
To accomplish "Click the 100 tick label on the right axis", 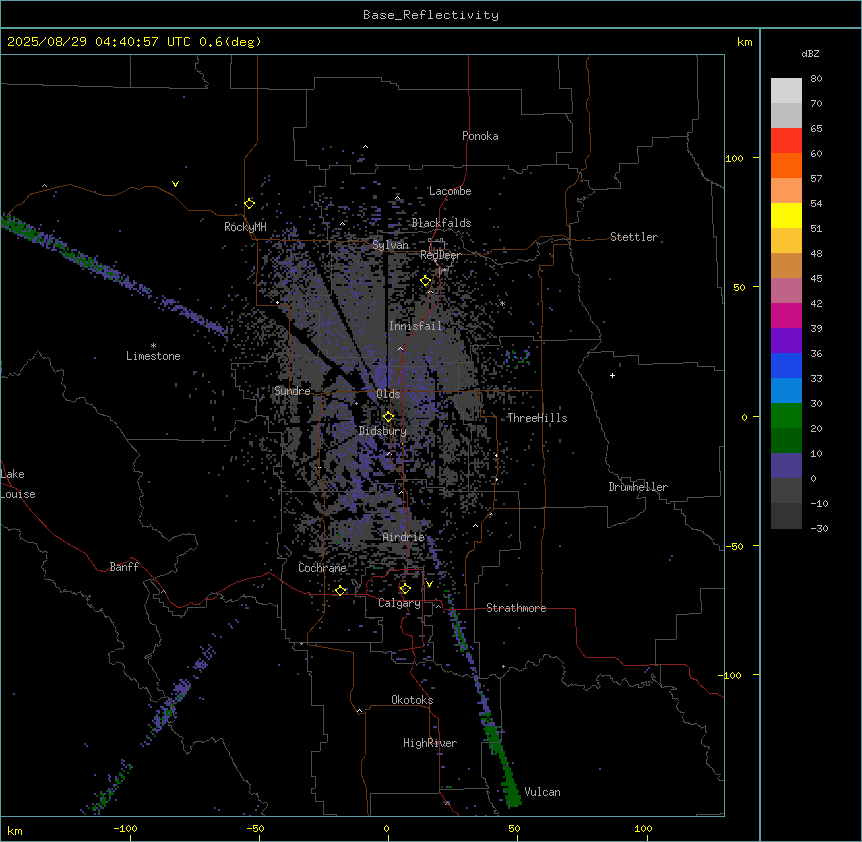I will pyautogui.click(x=734, y=158).
